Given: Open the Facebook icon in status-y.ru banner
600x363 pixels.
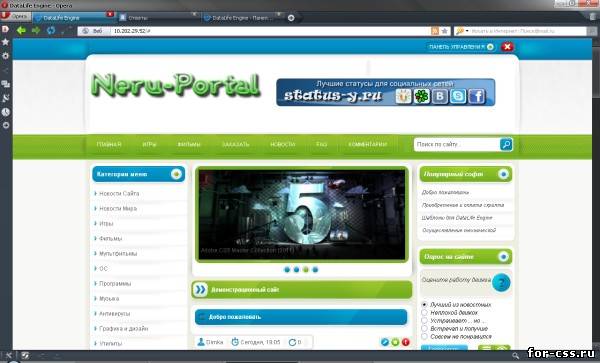Looking at the screenshot, I should 477,96.
